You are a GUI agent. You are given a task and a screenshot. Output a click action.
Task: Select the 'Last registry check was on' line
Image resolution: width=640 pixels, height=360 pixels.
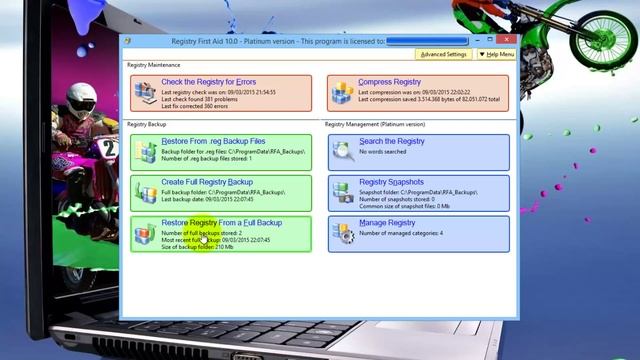pyautogui.click(x=218, y=92)
